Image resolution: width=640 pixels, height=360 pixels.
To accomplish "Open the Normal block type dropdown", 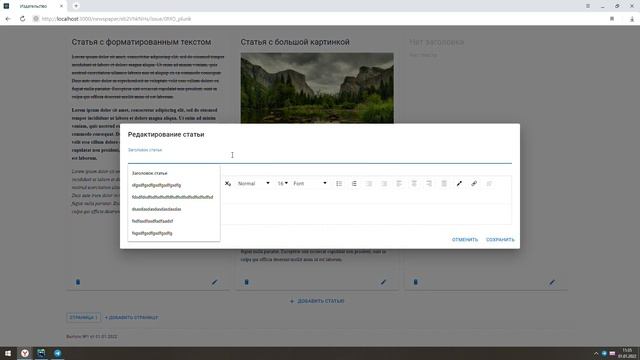I will [x=253, y=184].
